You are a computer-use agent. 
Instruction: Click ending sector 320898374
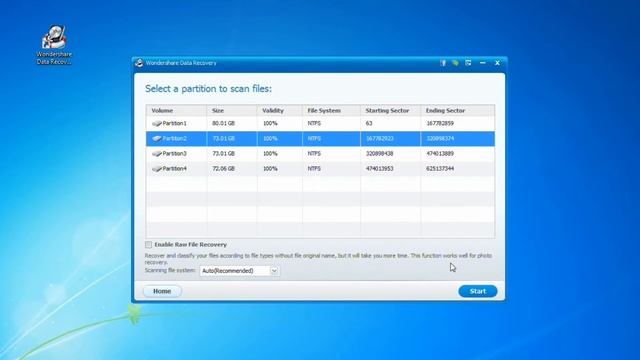440,138
